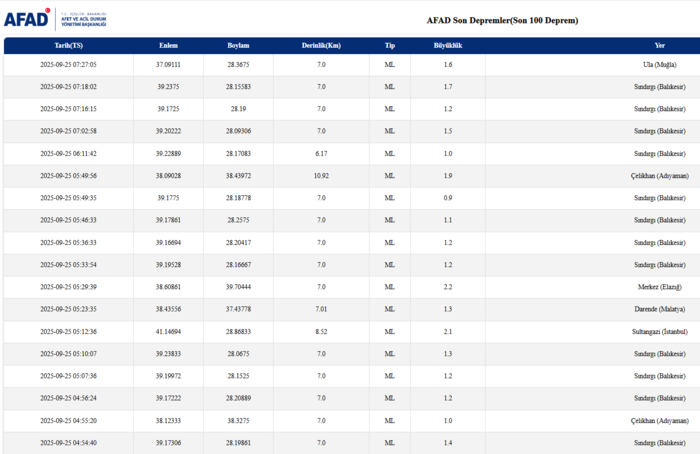Click the Büyüklük column header
The image size is (700, 454).
pyautogui.click(x=447, y=46)
